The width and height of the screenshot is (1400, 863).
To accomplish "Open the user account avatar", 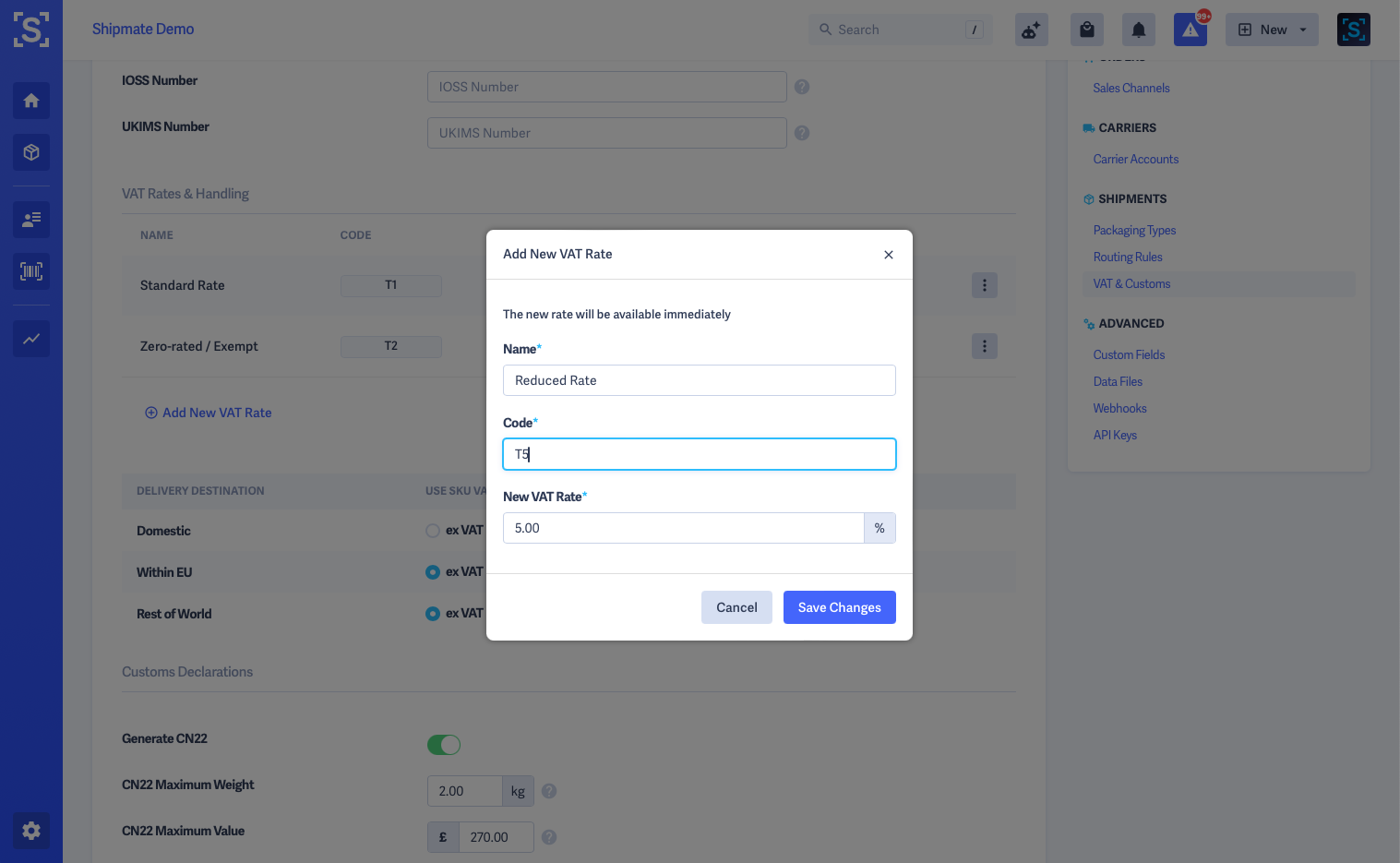I will click(1354, 30).
